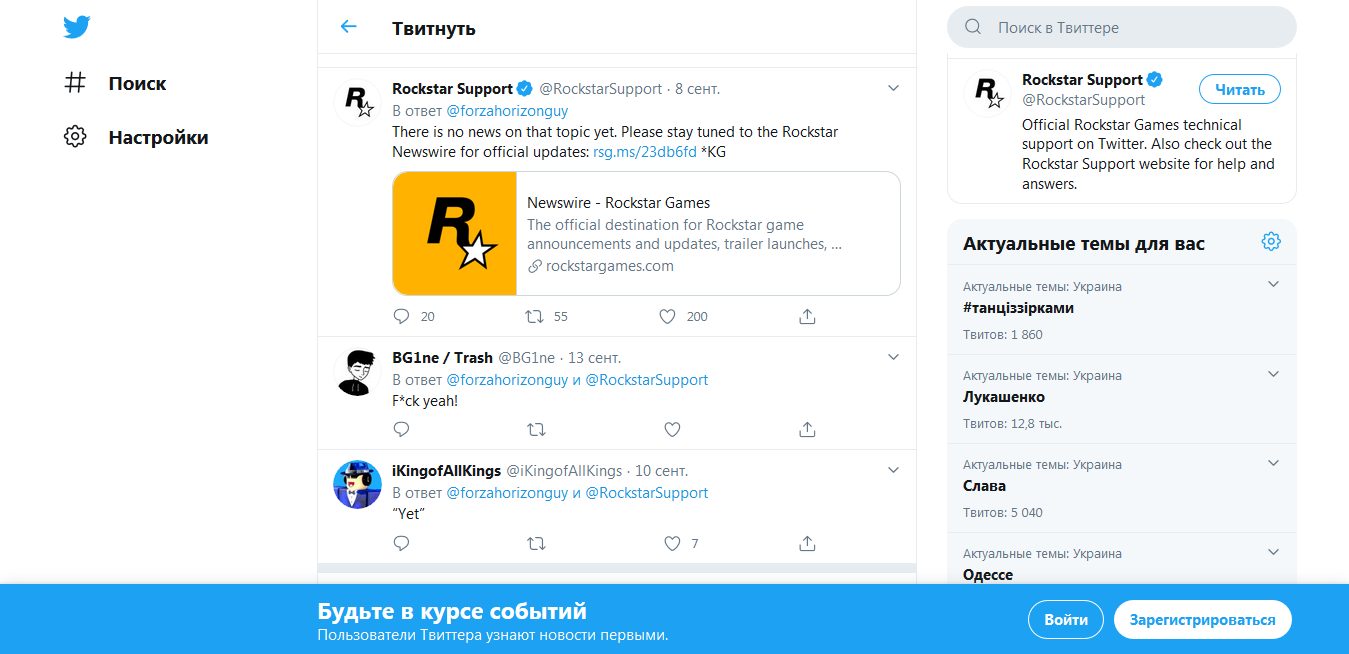This screenshot has width=1349, height=654.
Task: Reply to iKingofAllKings "Yet" tweet
Action: tap(402, 543)
